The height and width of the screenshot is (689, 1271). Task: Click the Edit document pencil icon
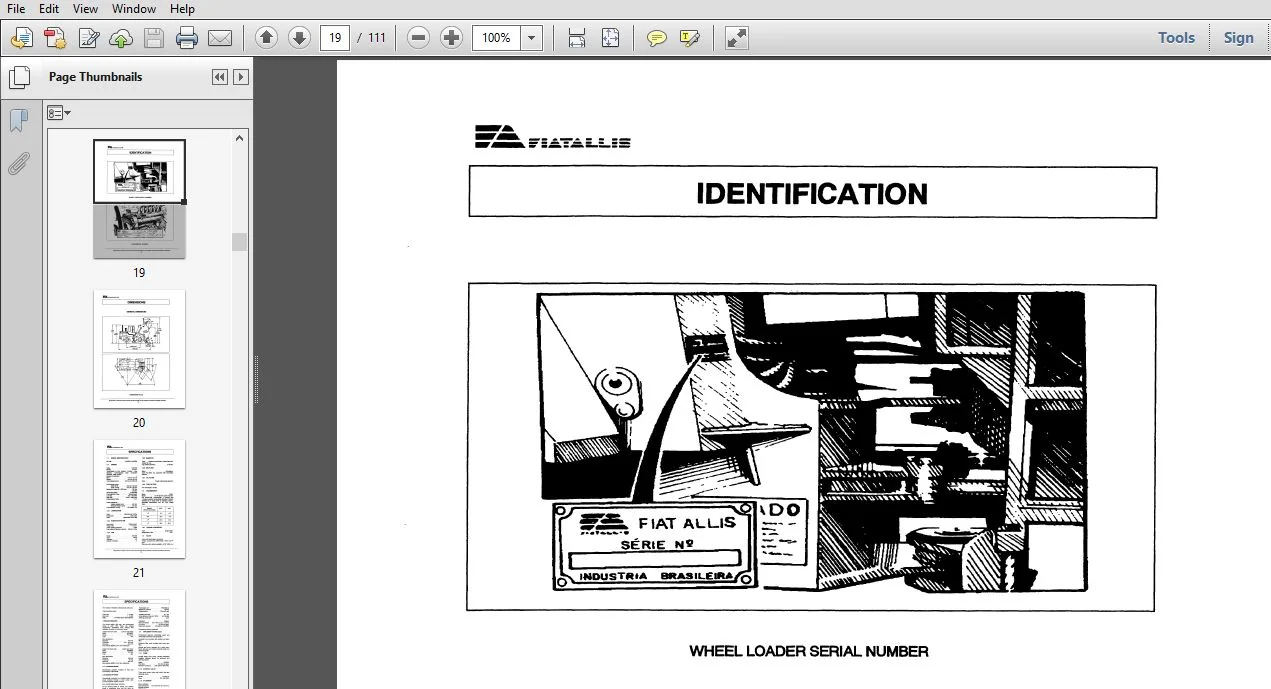coord(89,38)
